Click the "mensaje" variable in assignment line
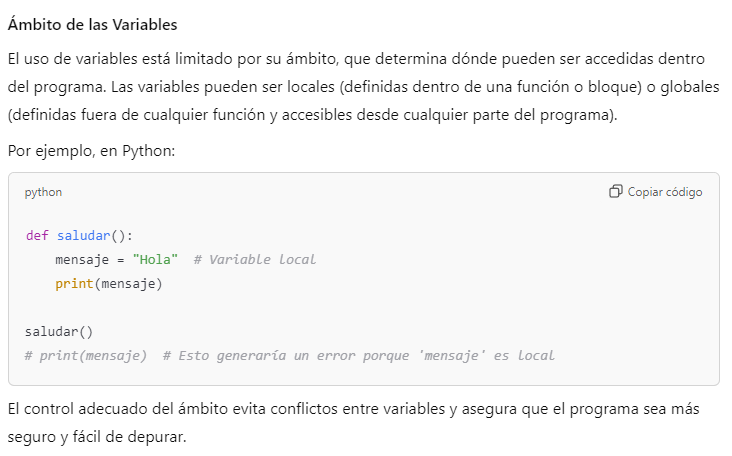Image resolution: width=732 pixels, height=456 pixels. click(x=82, y=260)
